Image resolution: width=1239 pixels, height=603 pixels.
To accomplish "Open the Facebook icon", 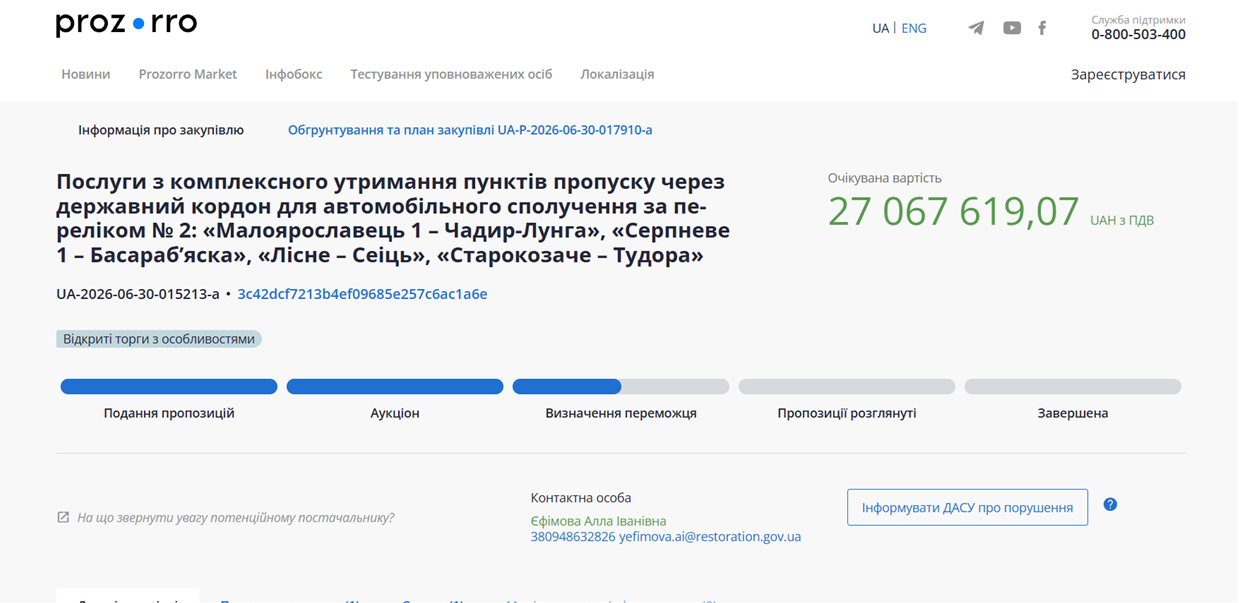I will click(1042, 28).
